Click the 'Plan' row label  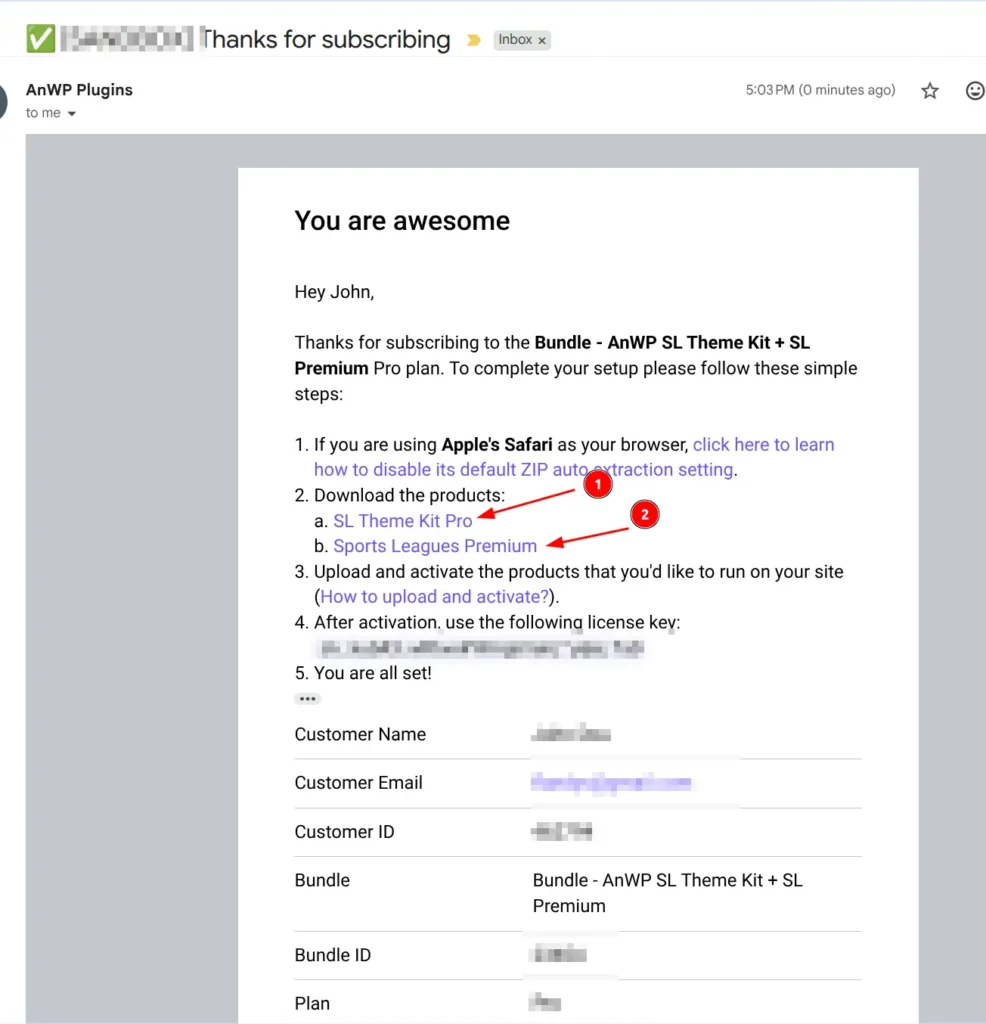click(312, 1003)
